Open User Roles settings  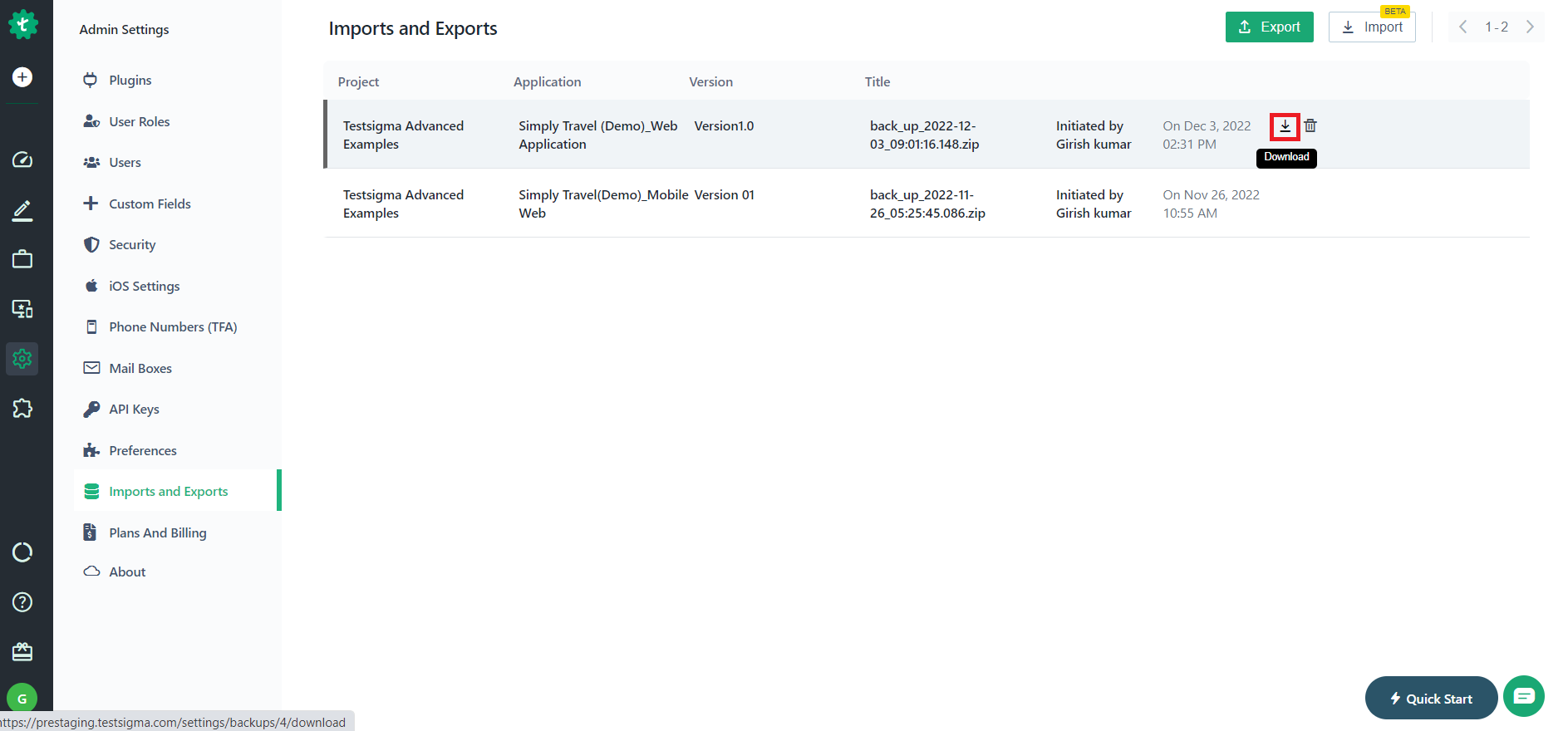[x=139, y=121]
